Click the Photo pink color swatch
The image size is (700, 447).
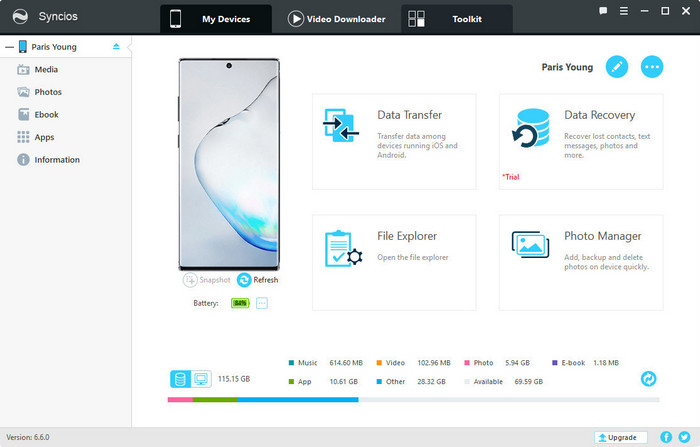coord(467,363)
